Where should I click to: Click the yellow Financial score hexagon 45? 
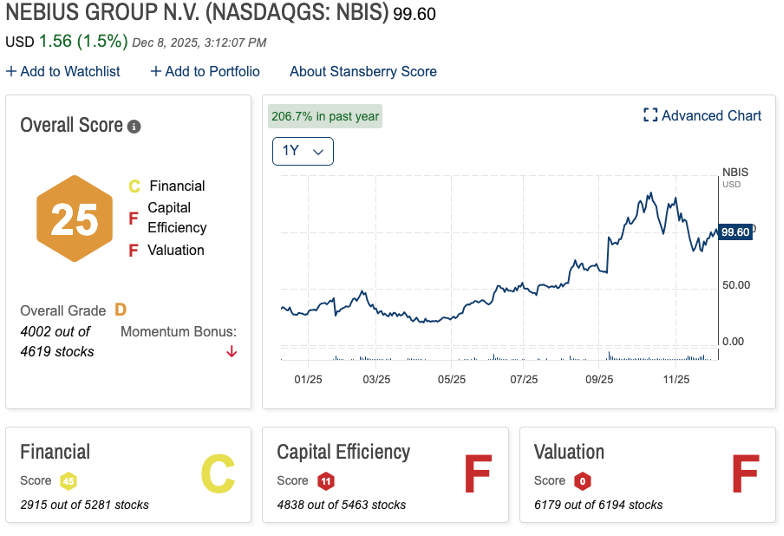click(x=68, y=481)
